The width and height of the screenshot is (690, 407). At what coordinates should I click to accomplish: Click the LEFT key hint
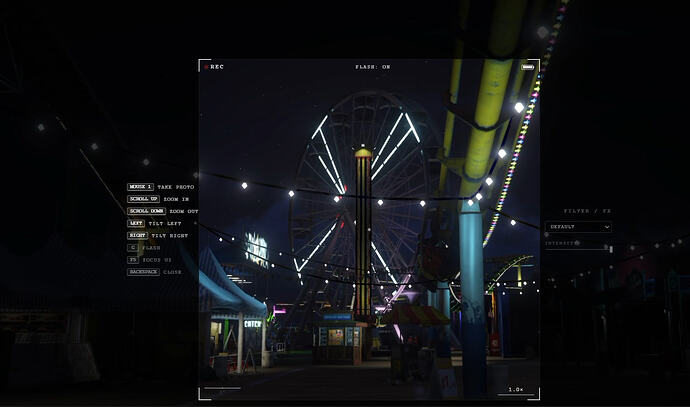click(136, 223)
